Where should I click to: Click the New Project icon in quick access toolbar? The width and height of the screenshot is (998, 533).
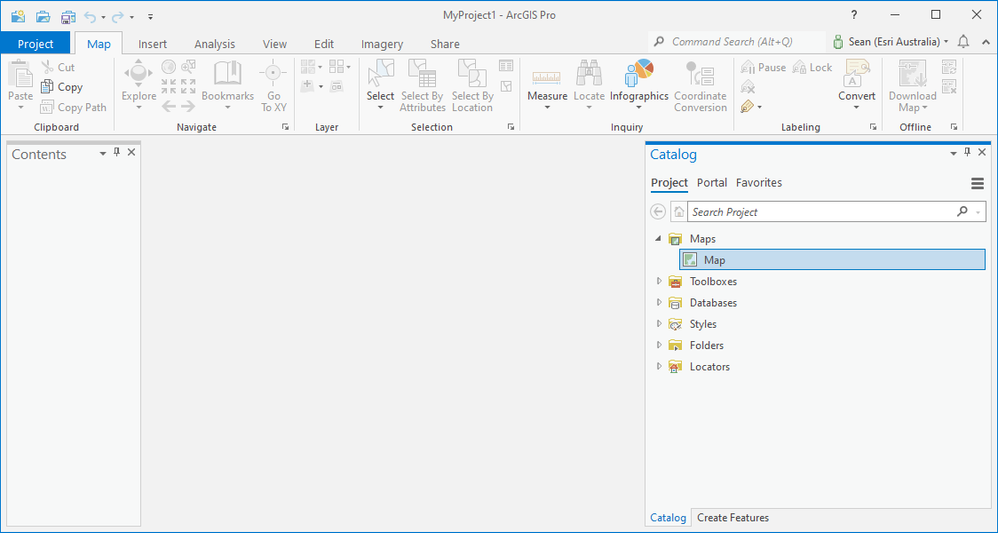click(x=18, y=16)
